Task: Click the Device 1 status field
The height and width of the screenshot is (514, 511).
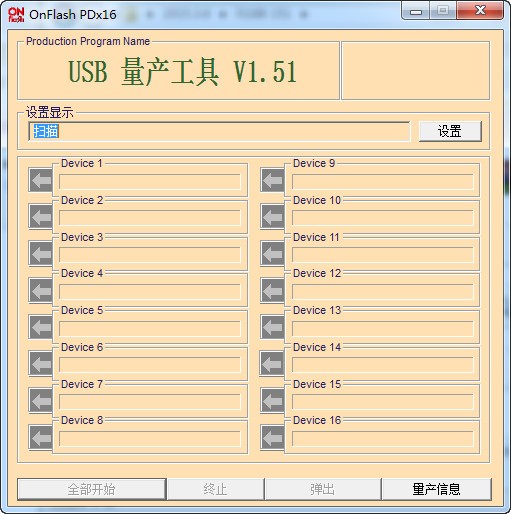Action: tap(150, 182)
